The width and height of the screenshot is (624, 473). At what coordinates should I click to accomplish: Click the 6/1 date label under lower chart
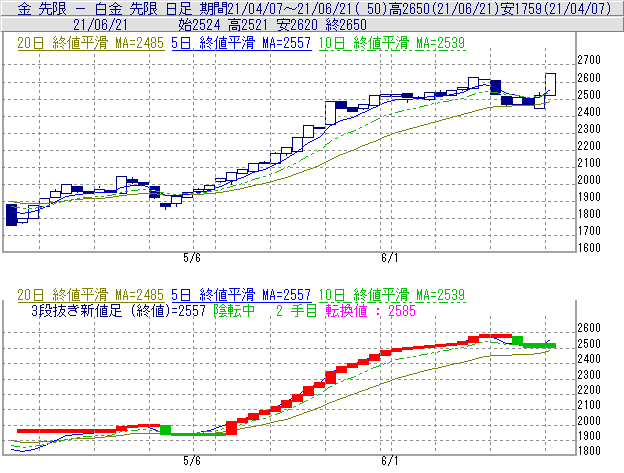(x=390, y=461)
